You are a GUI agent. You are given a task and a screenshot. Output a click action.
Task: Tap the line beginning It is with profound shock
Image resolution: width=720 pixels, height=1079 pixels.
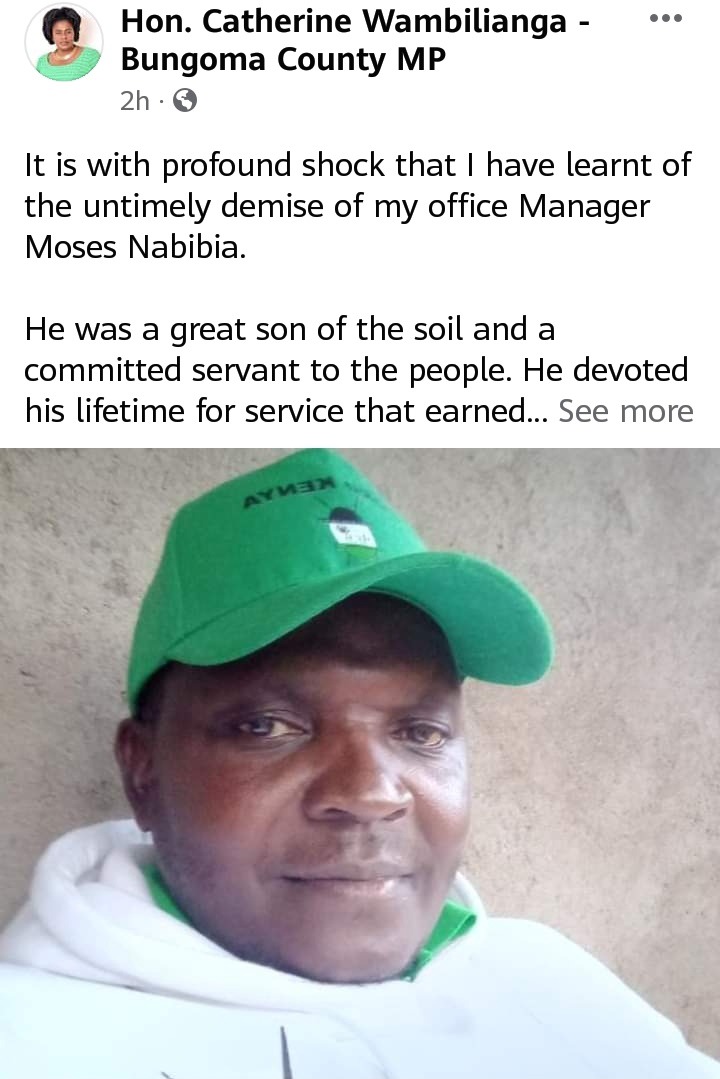358,165
